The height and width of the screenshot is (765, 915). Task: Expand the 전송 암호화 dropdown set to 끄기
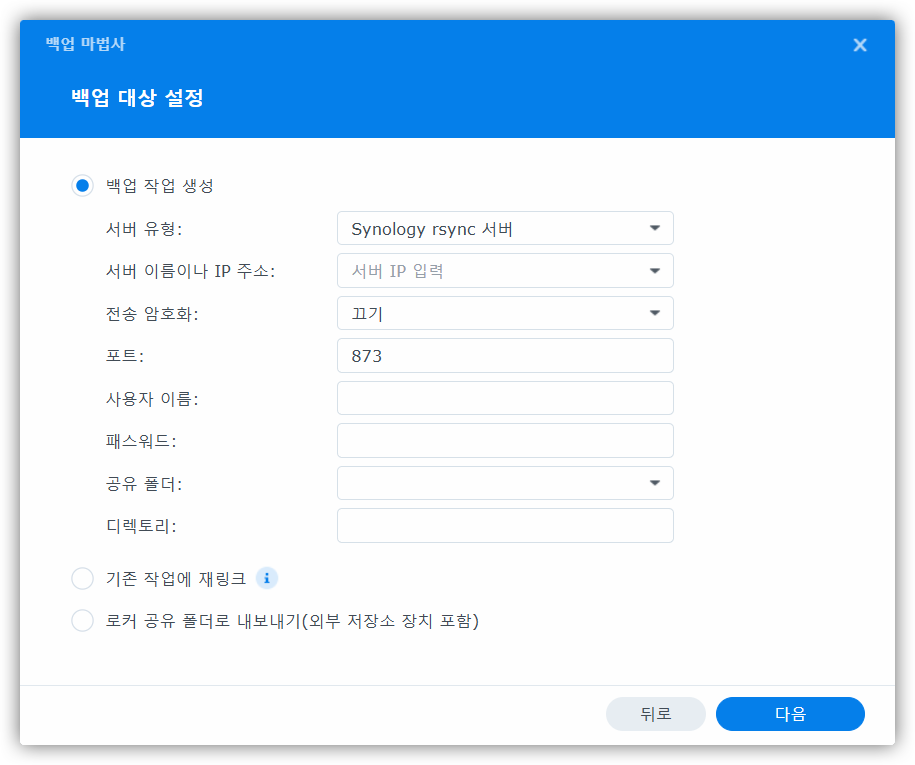505,313
